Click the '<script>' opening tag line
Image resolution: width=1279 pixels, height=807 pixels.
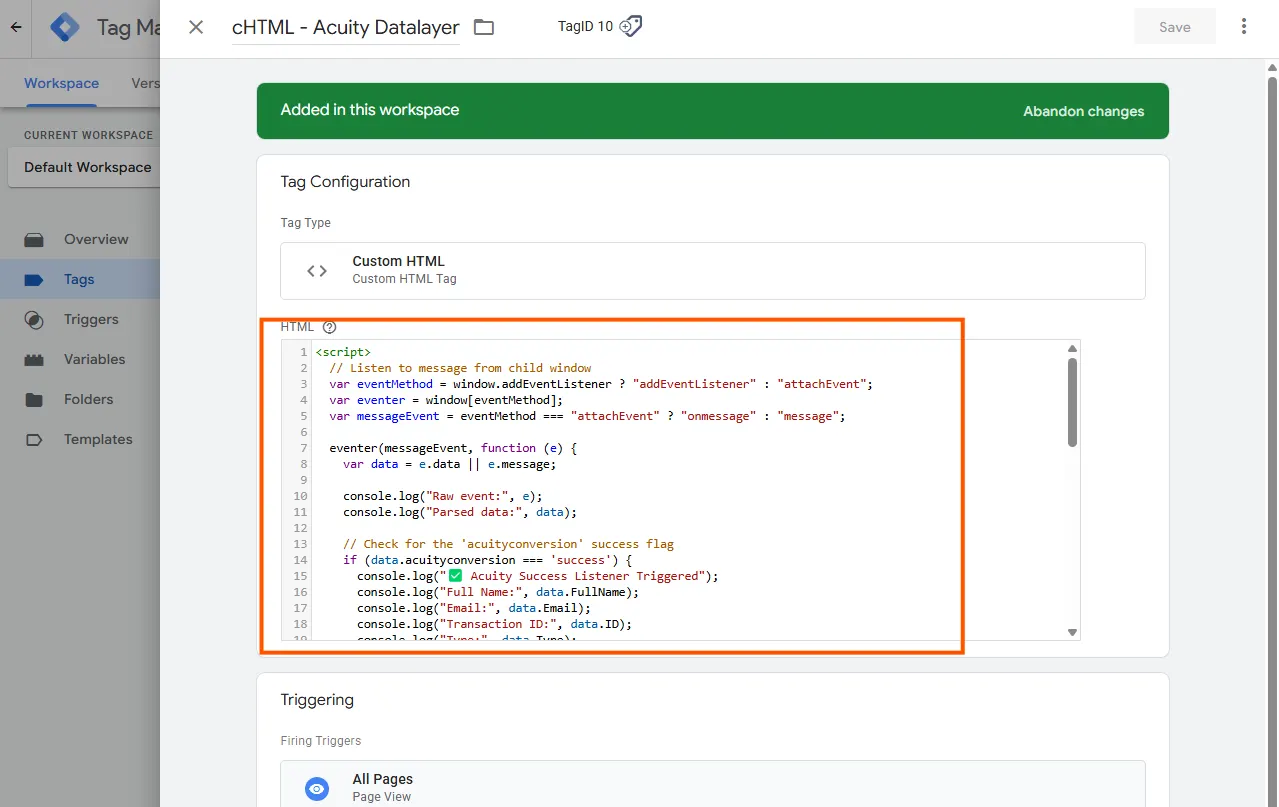click(x=343, y=352)
